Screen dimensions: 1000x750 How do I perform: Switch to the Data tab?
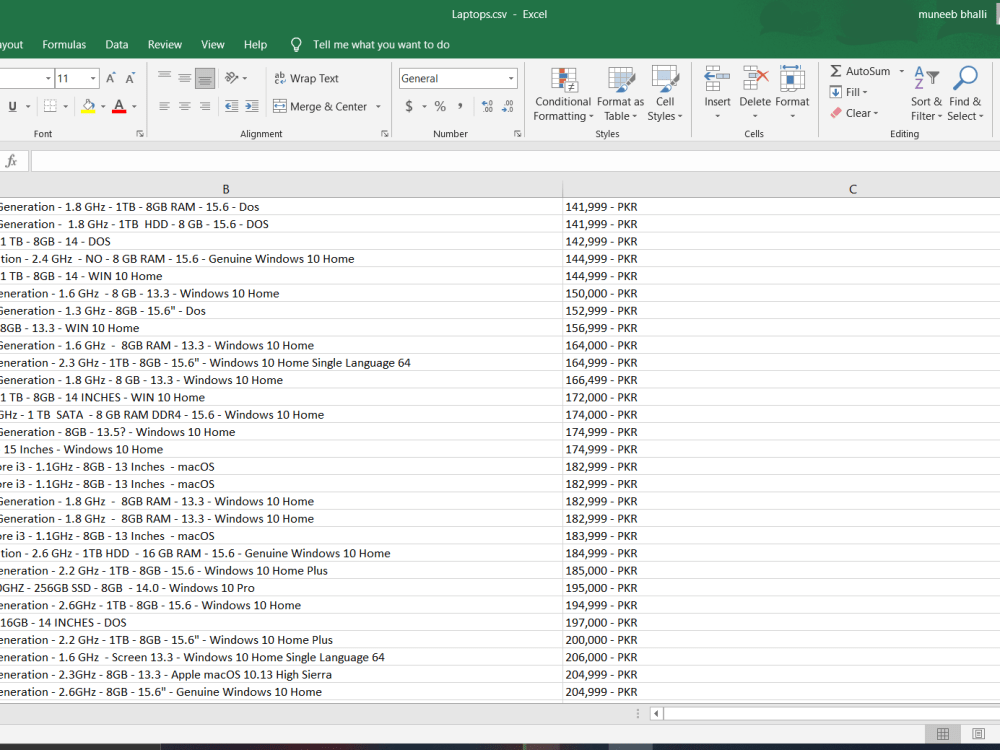117,45
